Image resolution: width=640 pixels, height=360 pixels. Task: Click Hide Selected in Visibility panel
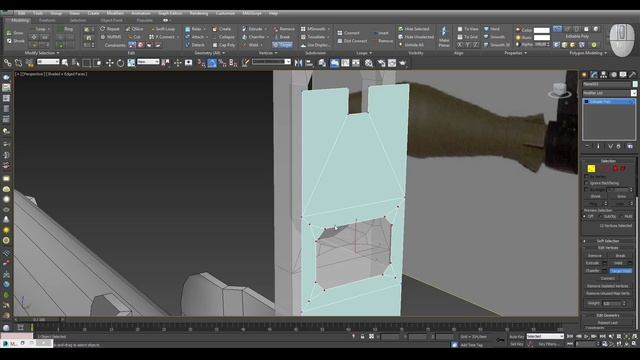point(413,29)
